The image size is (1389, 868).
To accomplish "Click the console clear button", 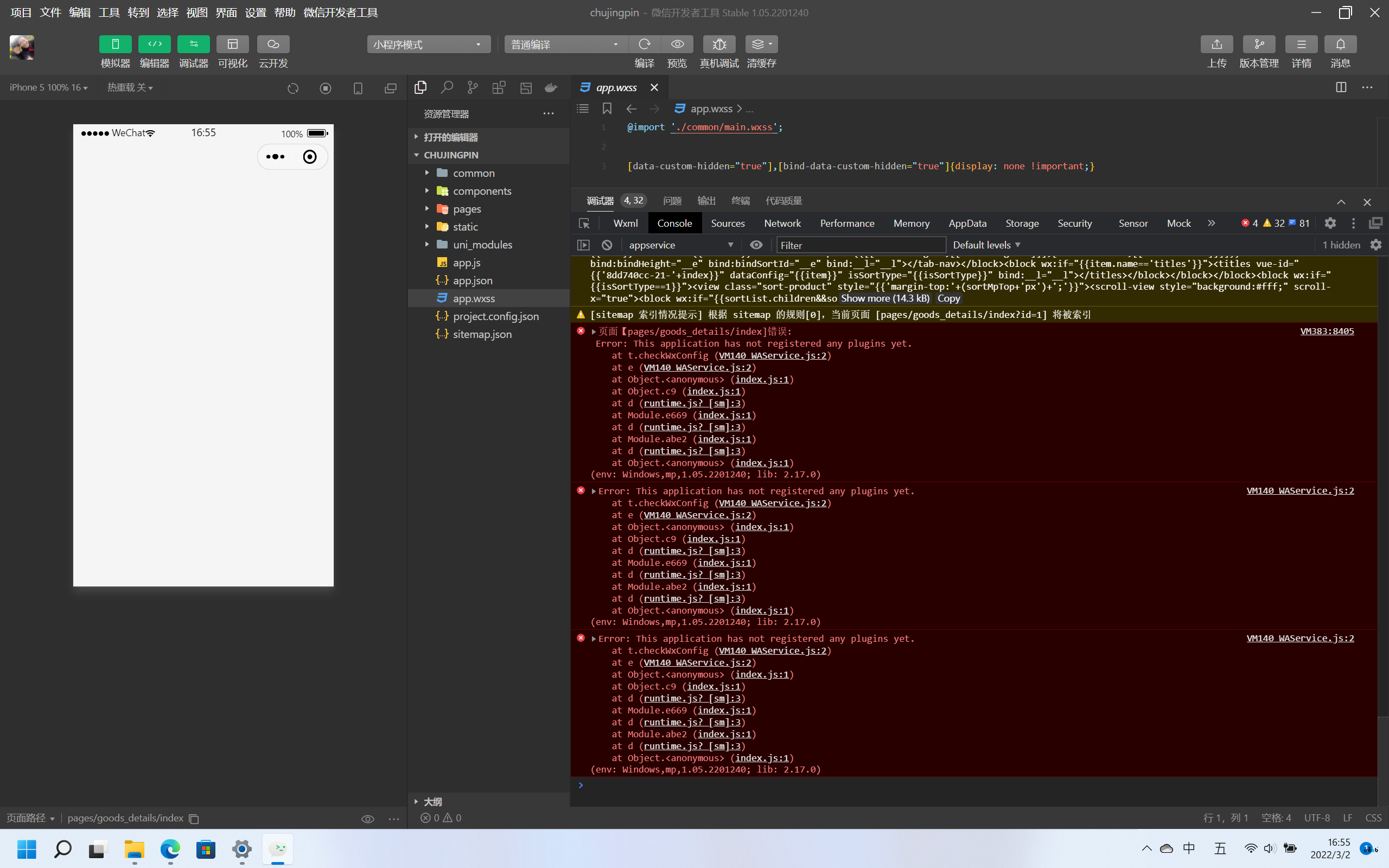I will pyautogui.click(x=605, y=245).
